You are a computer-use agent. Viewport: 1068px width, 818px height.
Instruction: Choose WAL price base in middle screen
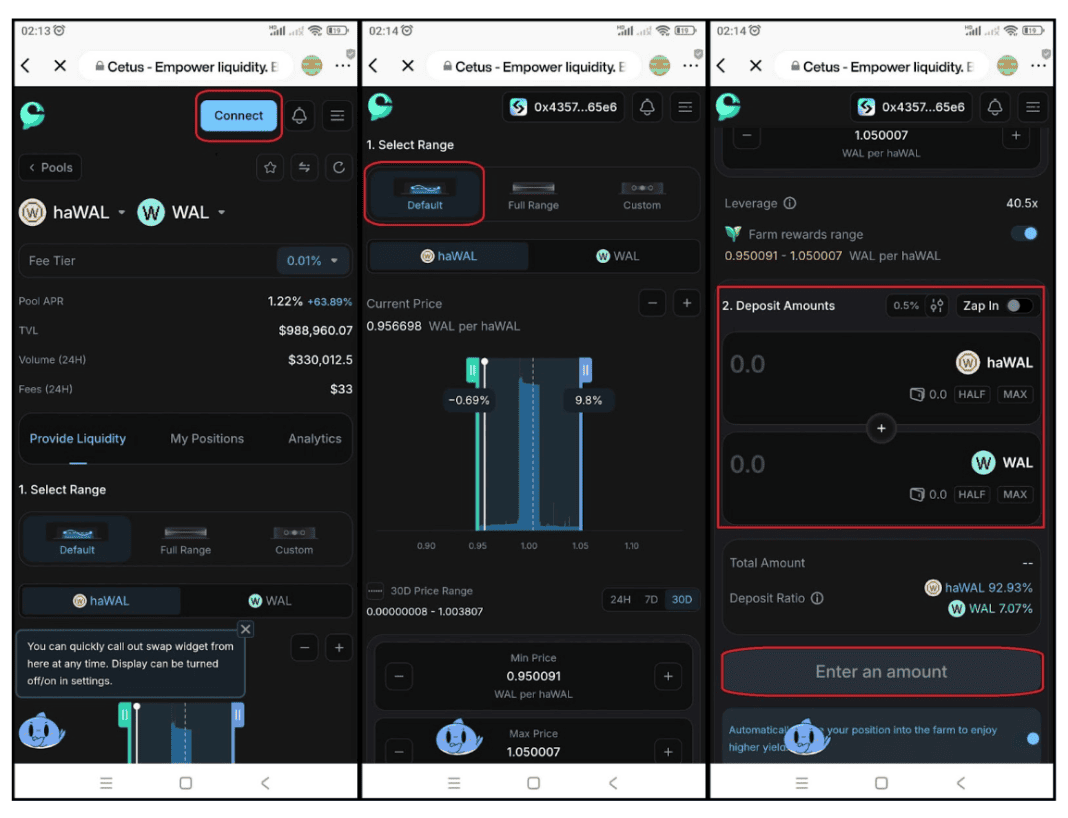[618, 256]
